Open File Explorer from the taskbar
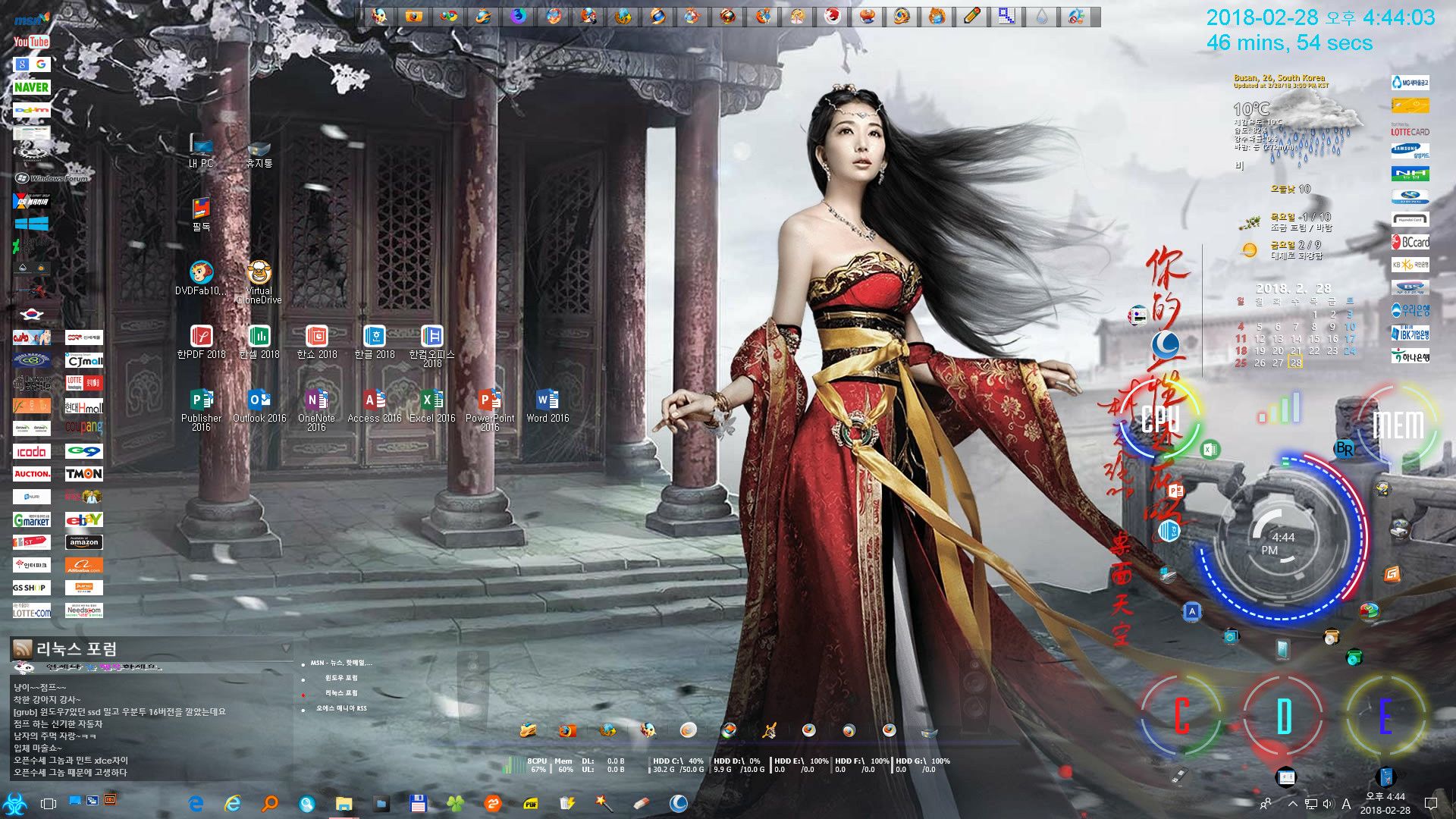This screenshot has width=1456, height=819. [x=344, y=803]
